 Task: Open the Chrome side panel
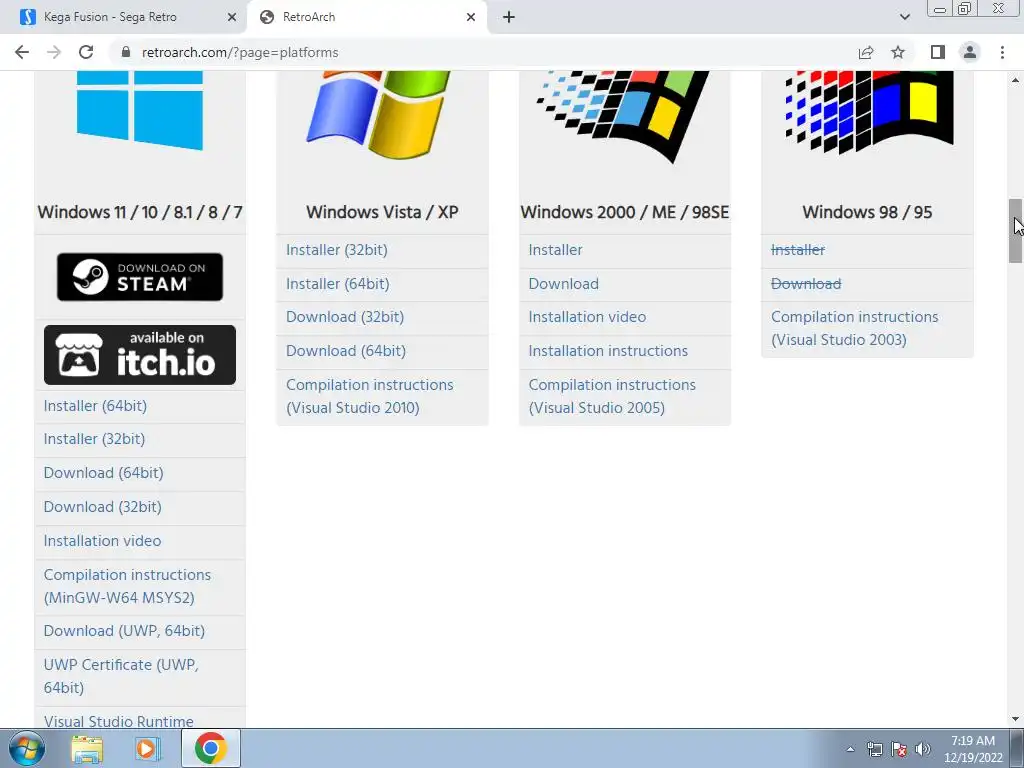[x=938, y=52]
